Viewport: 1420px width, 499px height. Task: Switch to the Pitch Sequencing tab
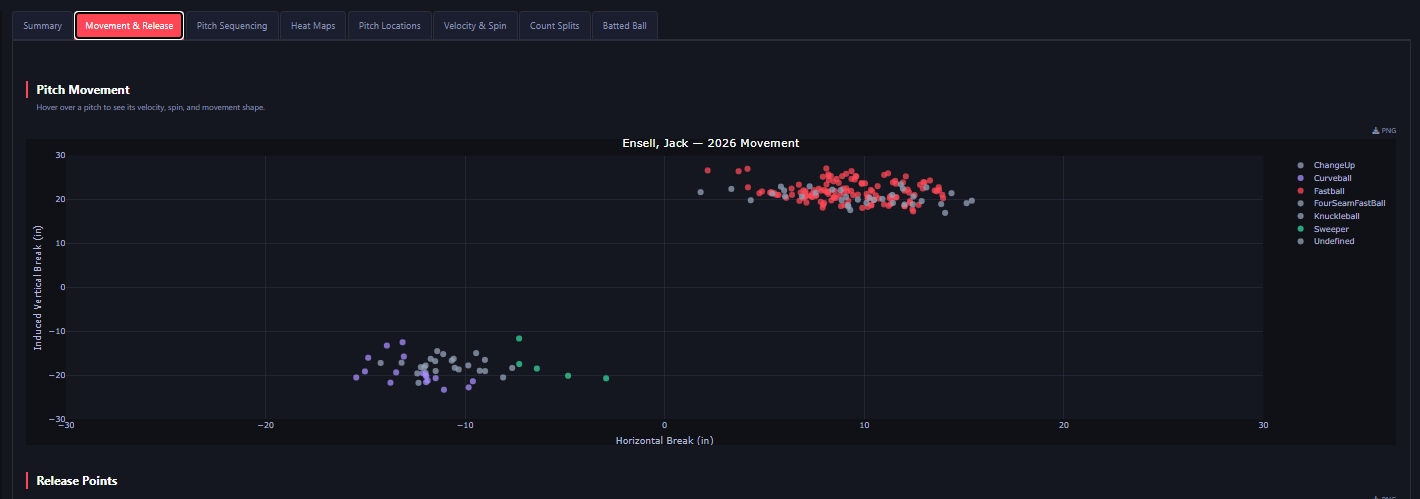[x=232, y=26]
